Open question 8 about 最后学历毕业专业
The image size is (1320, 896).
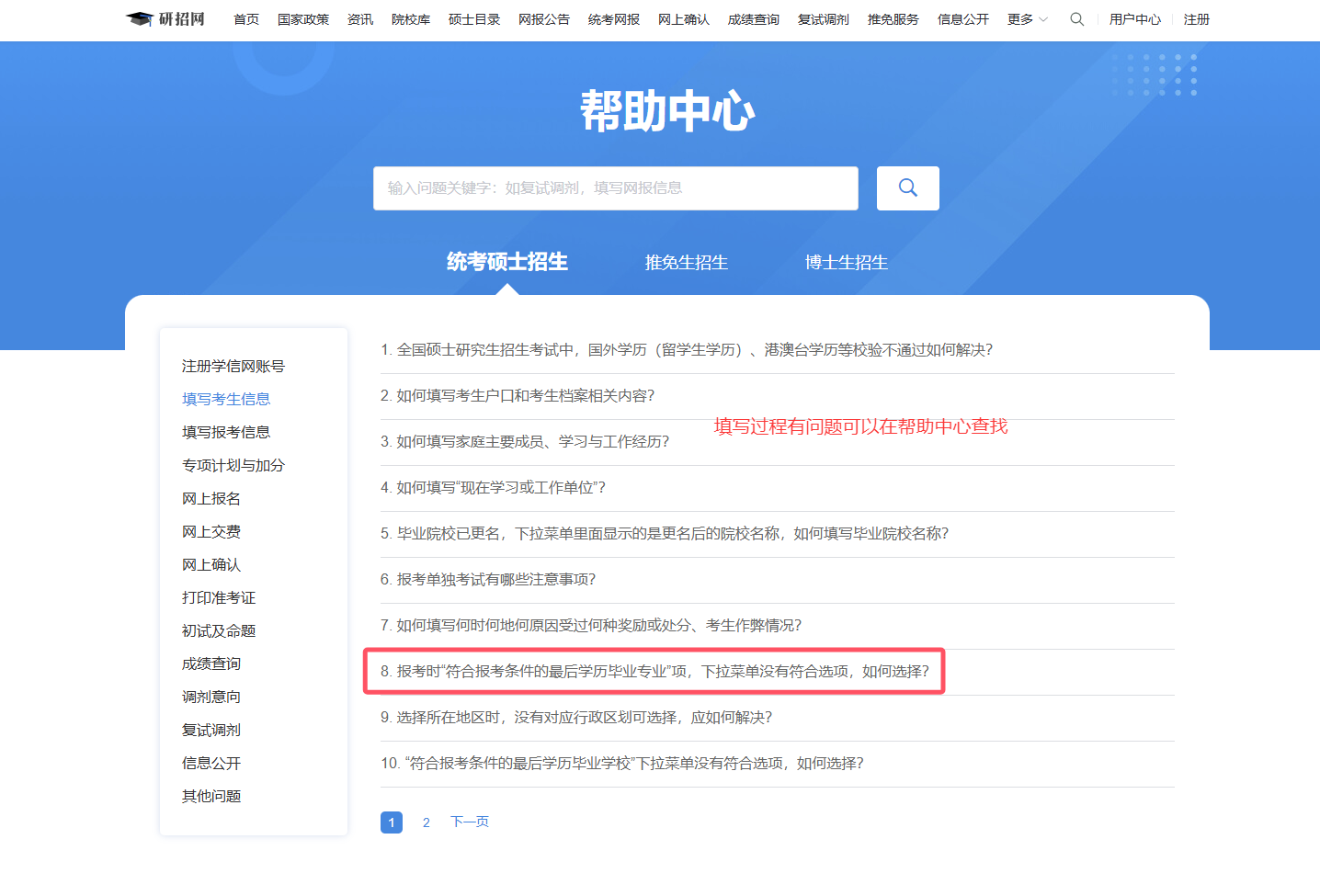click(654, 672)
